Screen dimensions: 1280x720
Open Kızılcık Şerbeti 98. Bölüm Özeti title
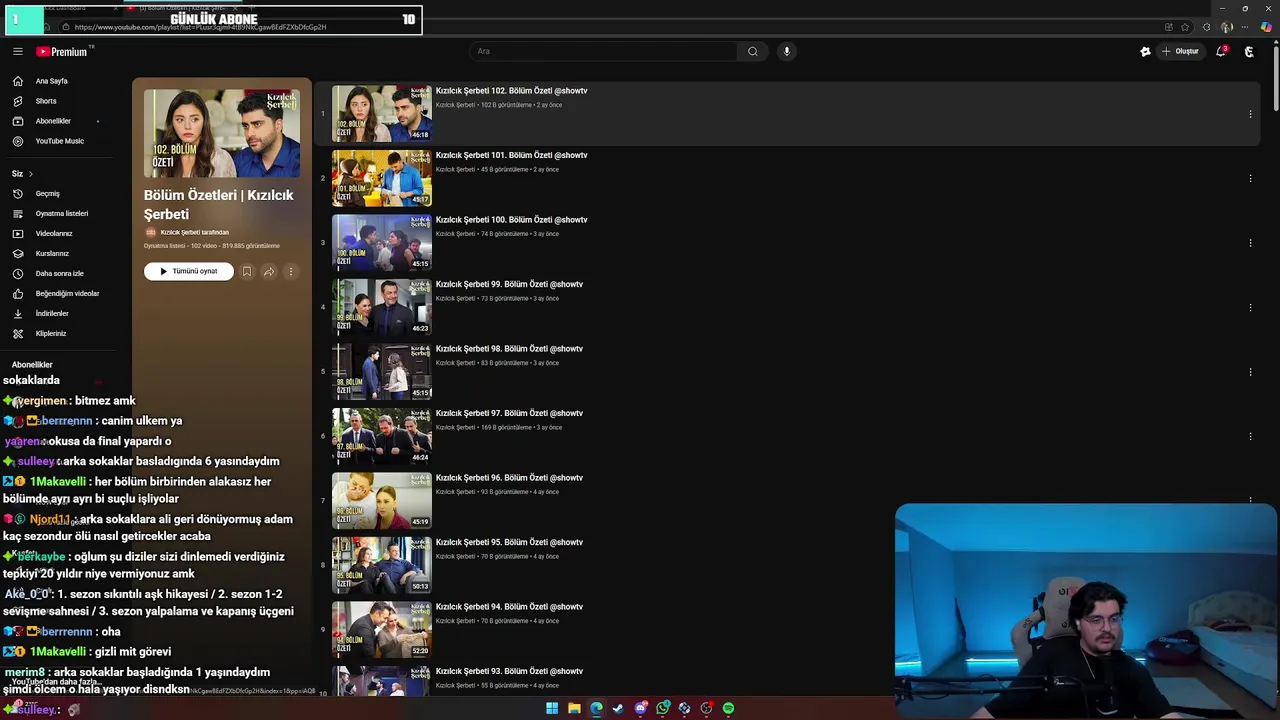pos(509,349)
